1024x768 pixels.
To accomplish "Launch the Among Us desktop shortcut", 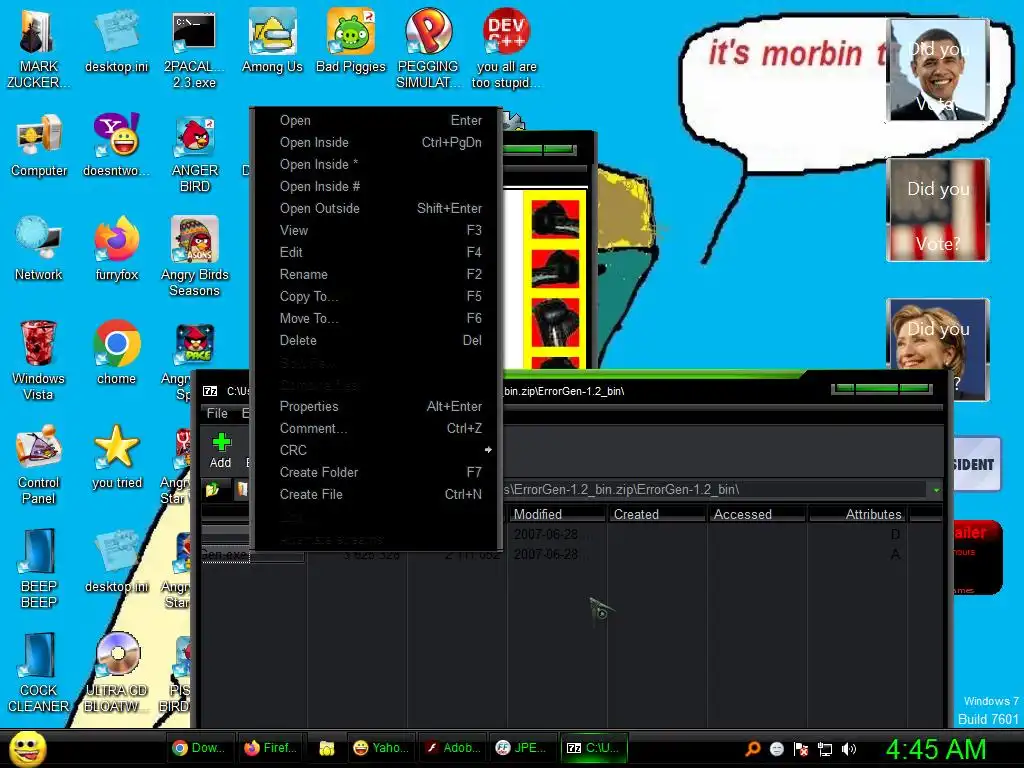I will (x=272, y=42).
